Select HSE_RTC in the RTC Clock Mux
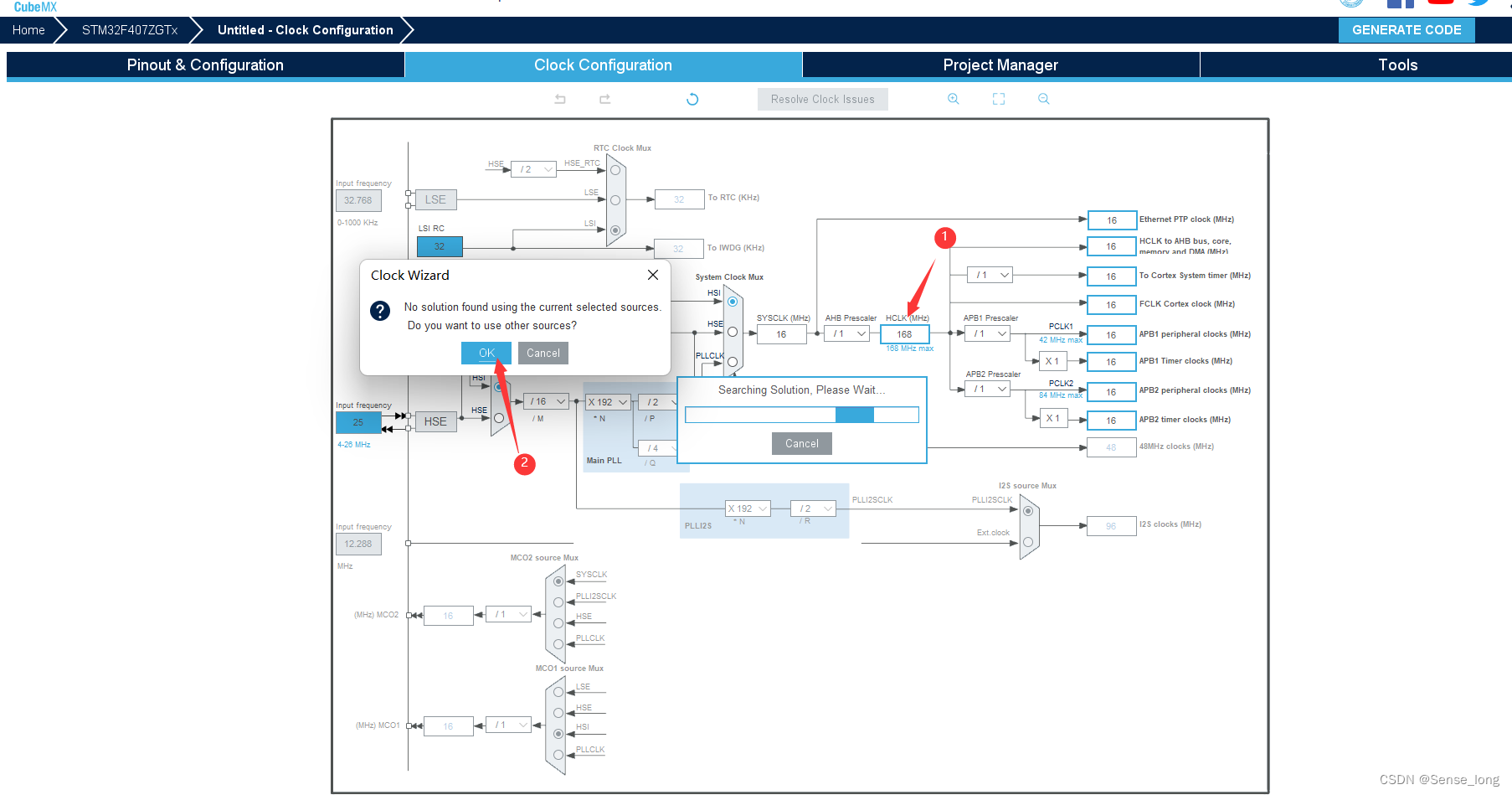 coord(615,170)
